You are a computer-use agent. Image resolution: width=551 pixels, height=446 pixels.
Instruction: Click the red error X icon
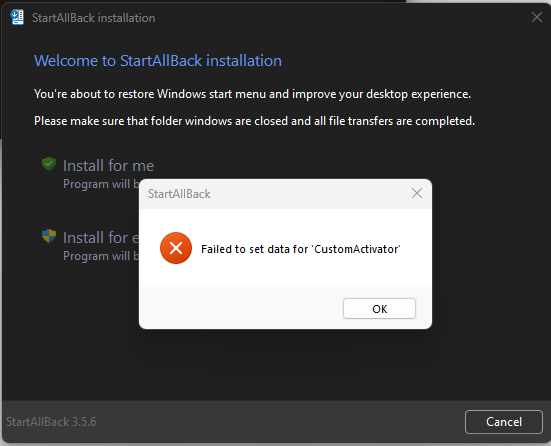176,248
